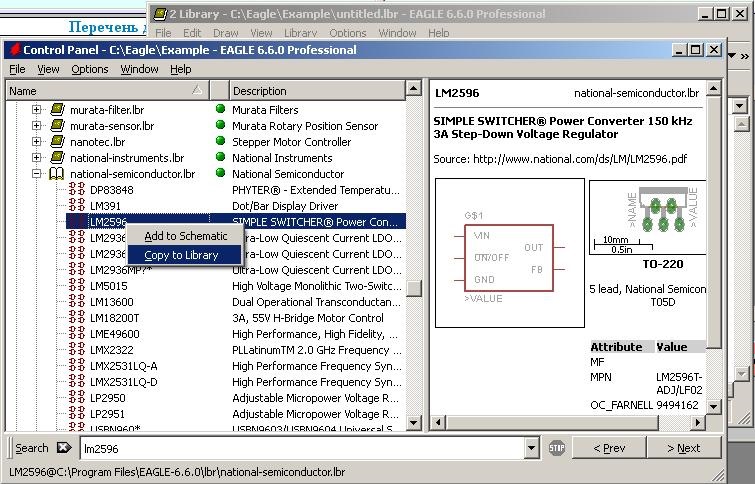
Task: Expand the national-instruments.lbr tree node
Action: tap(37, 157)
